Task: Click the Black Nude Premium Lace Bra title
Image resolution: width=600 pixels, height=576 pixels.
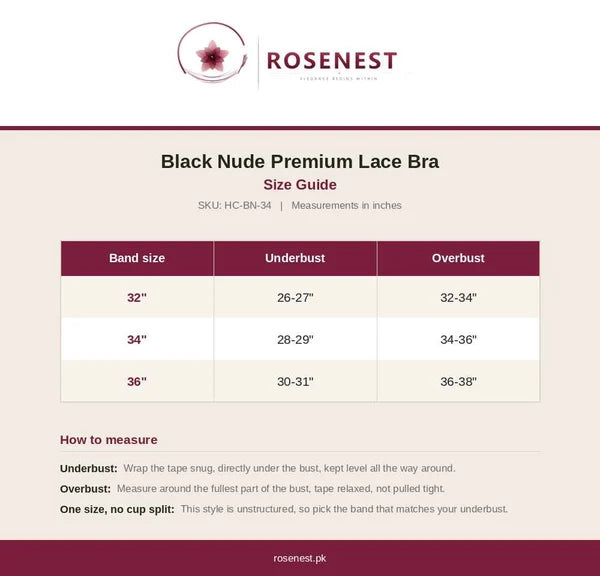Action: [x=300, y=161]
